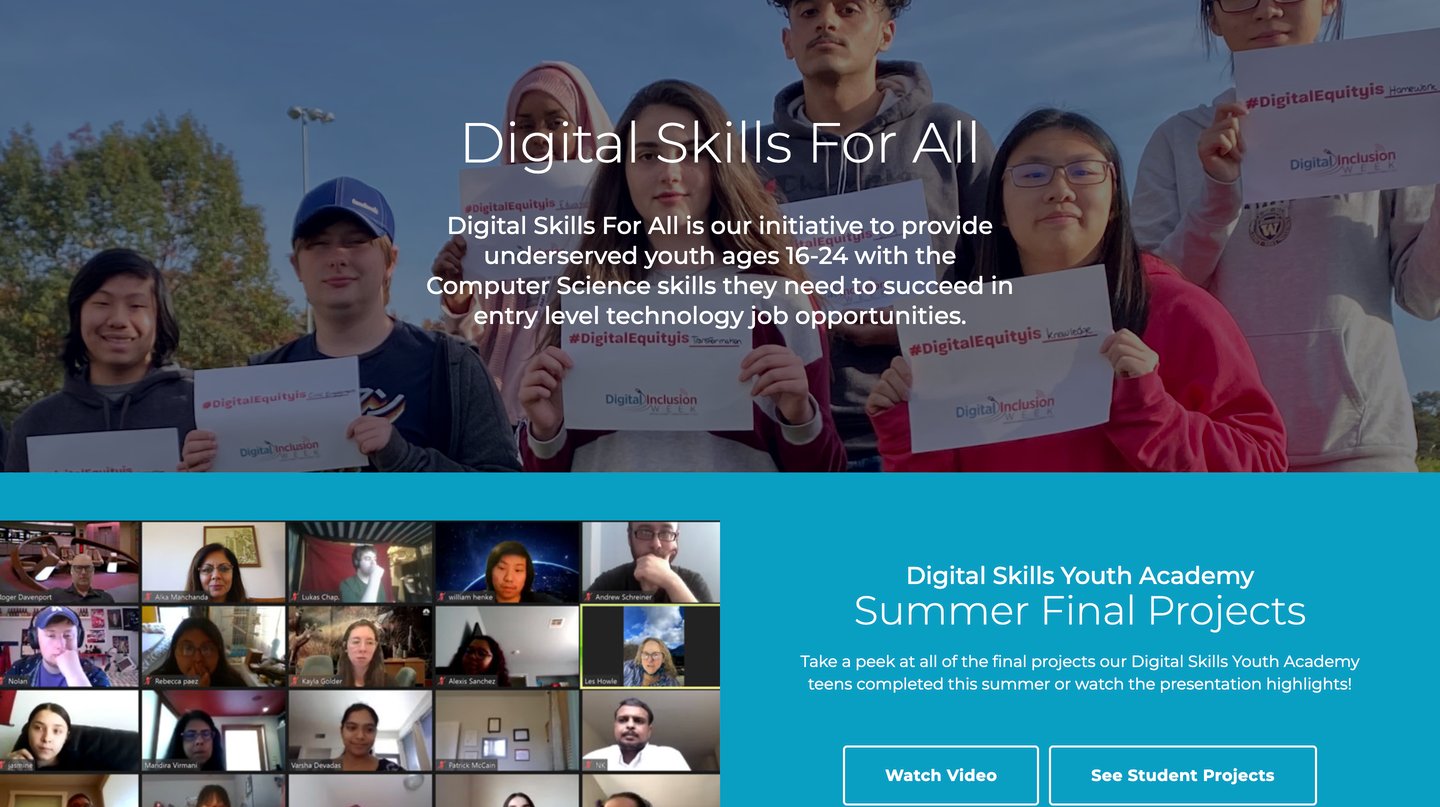Click the jasmine participant name label

[x=20, y=765]
